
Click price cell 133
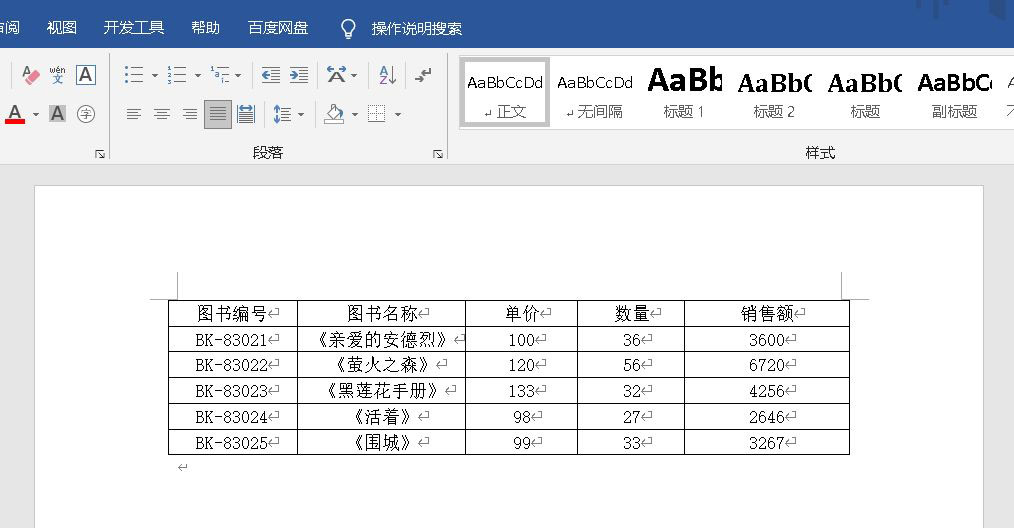pyautogui.click(x=521, y=391)
